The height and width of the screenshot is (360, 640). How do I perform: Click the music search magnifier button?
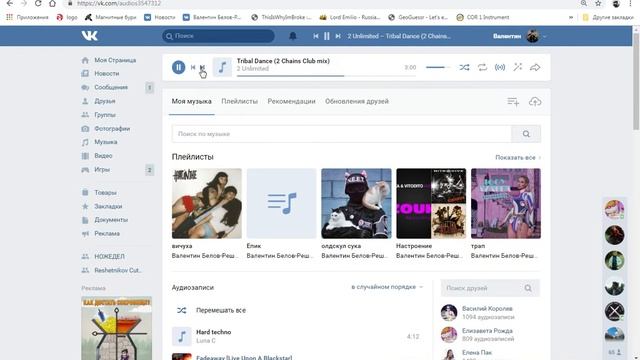(x=526, y=134)
